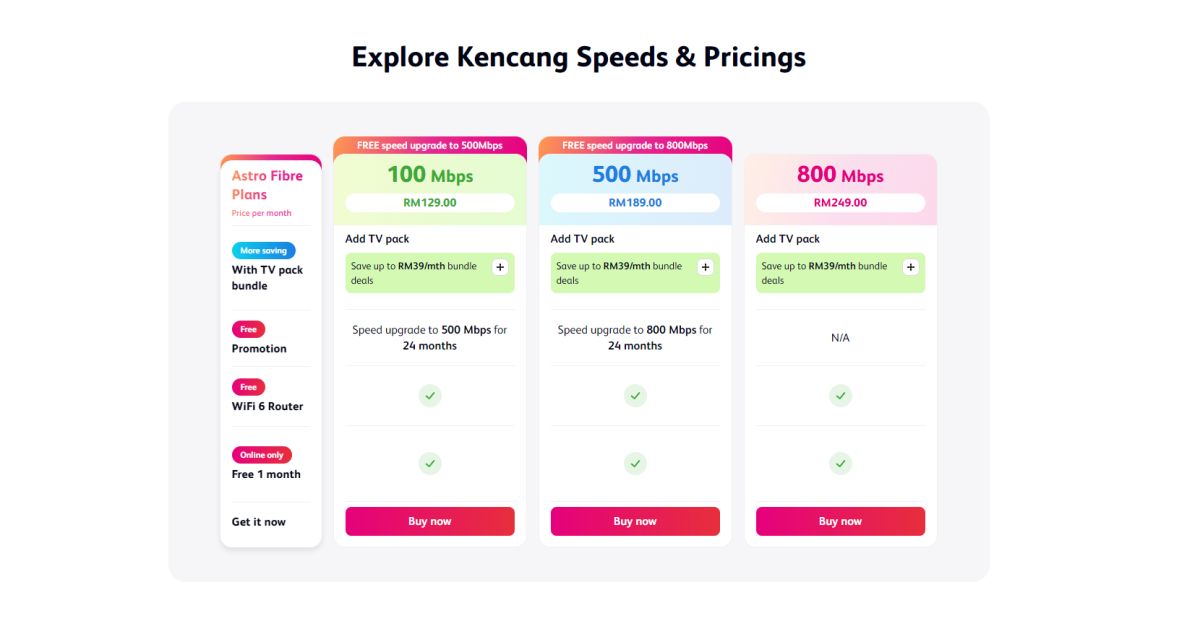Screen dimensions: 1200x629
Task: Click the Free badge above Promotion
Action: 248,329
